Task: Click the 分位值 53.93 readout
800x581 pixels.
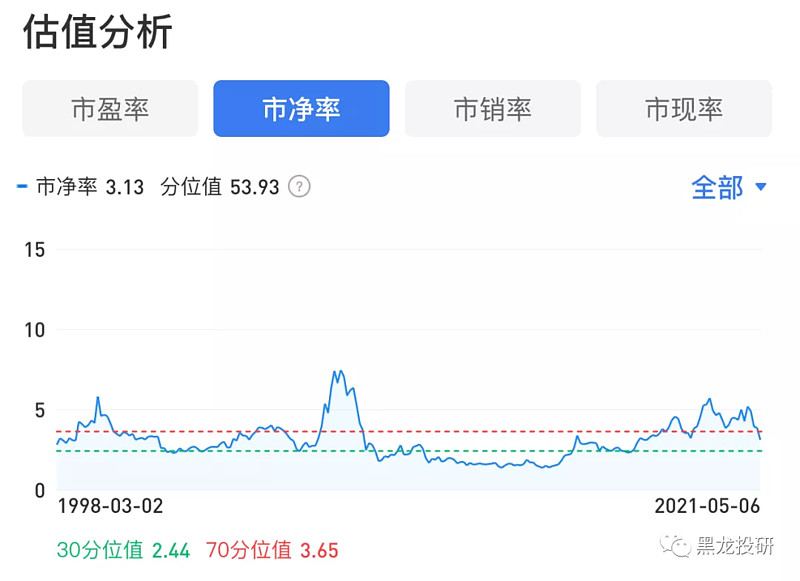Action: [219, 187]
